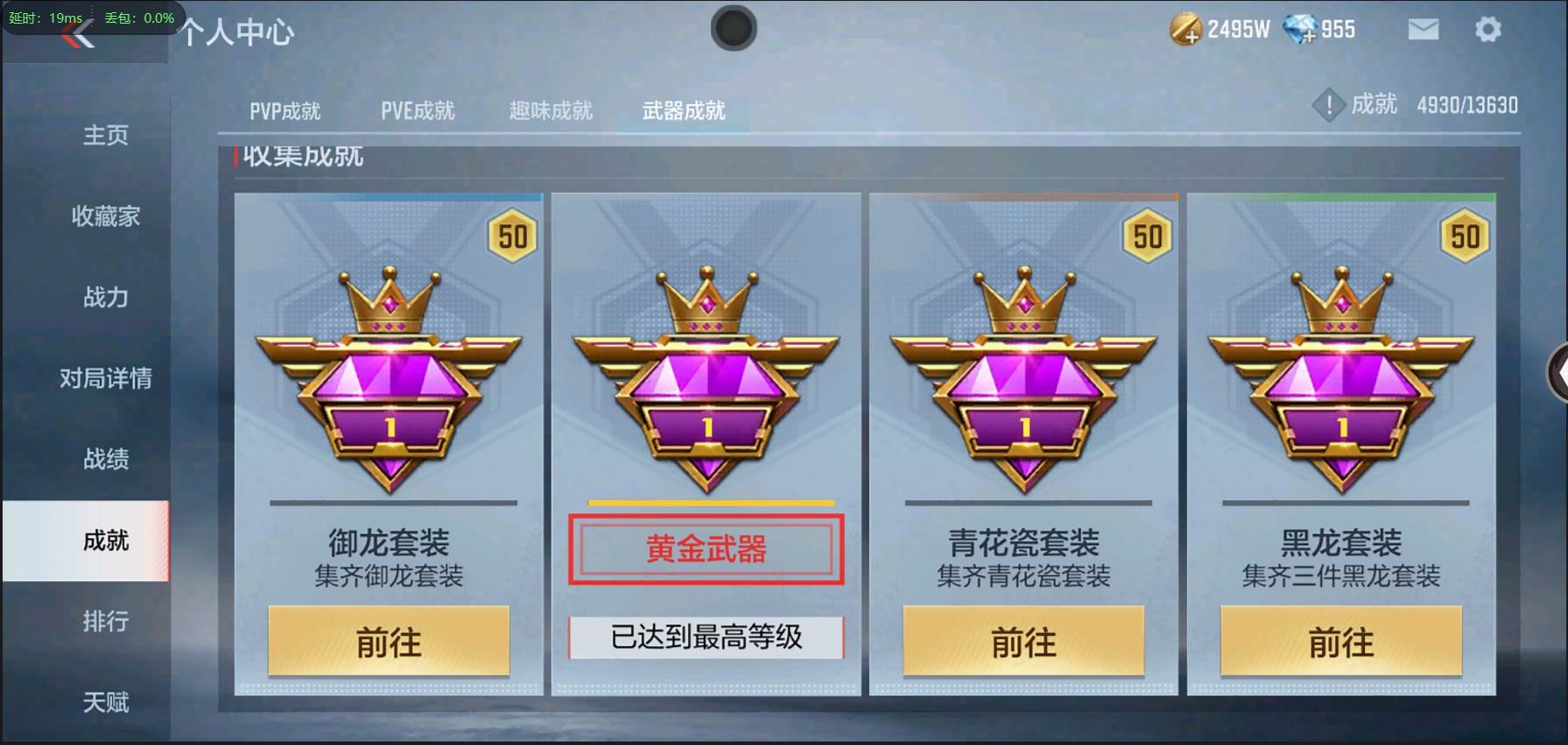Click 前往 button under 黑龙套装
The height and width of the screenshot is (745, 1568).
click(x=1341, y=643)
